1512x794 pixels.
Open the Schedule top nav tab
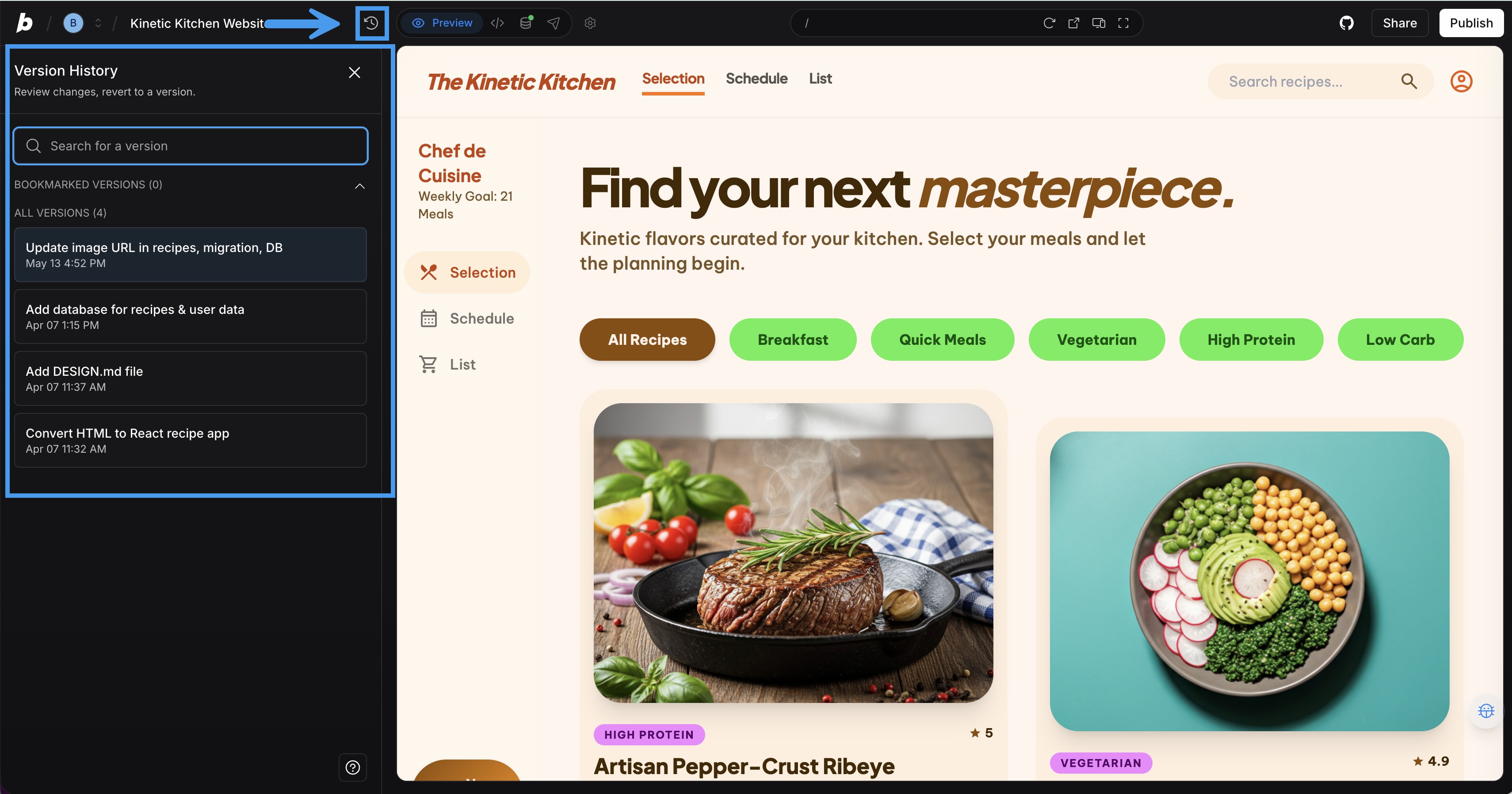(756, 79)
